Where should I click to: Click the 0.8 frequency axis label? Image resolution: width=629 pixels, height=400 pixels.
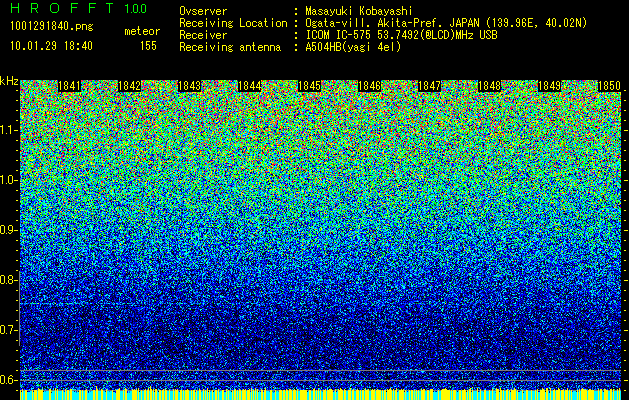(x=8, y=280)
